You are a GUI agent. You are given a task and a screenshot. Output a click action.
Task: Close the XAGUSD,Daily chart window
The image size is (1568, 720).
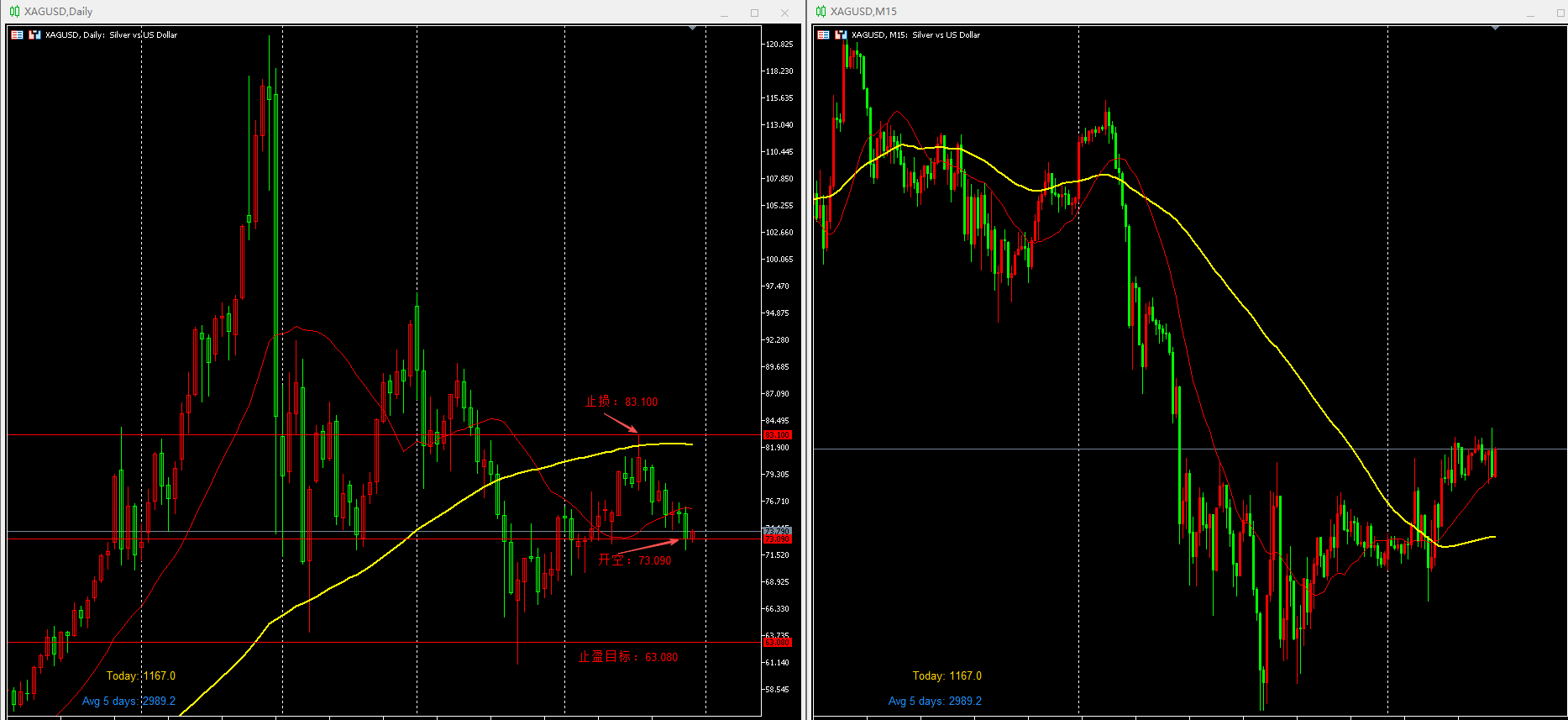click(x=784, y=13)
